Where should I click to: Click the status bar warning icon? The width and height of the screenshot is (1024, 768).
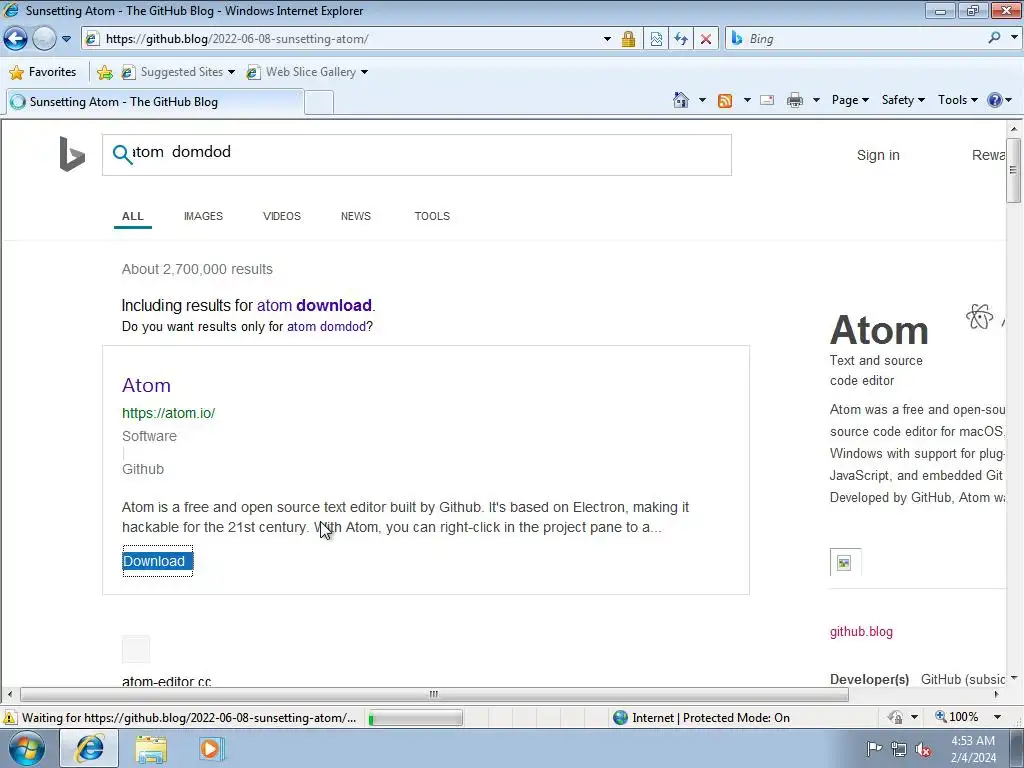[10, 718]
